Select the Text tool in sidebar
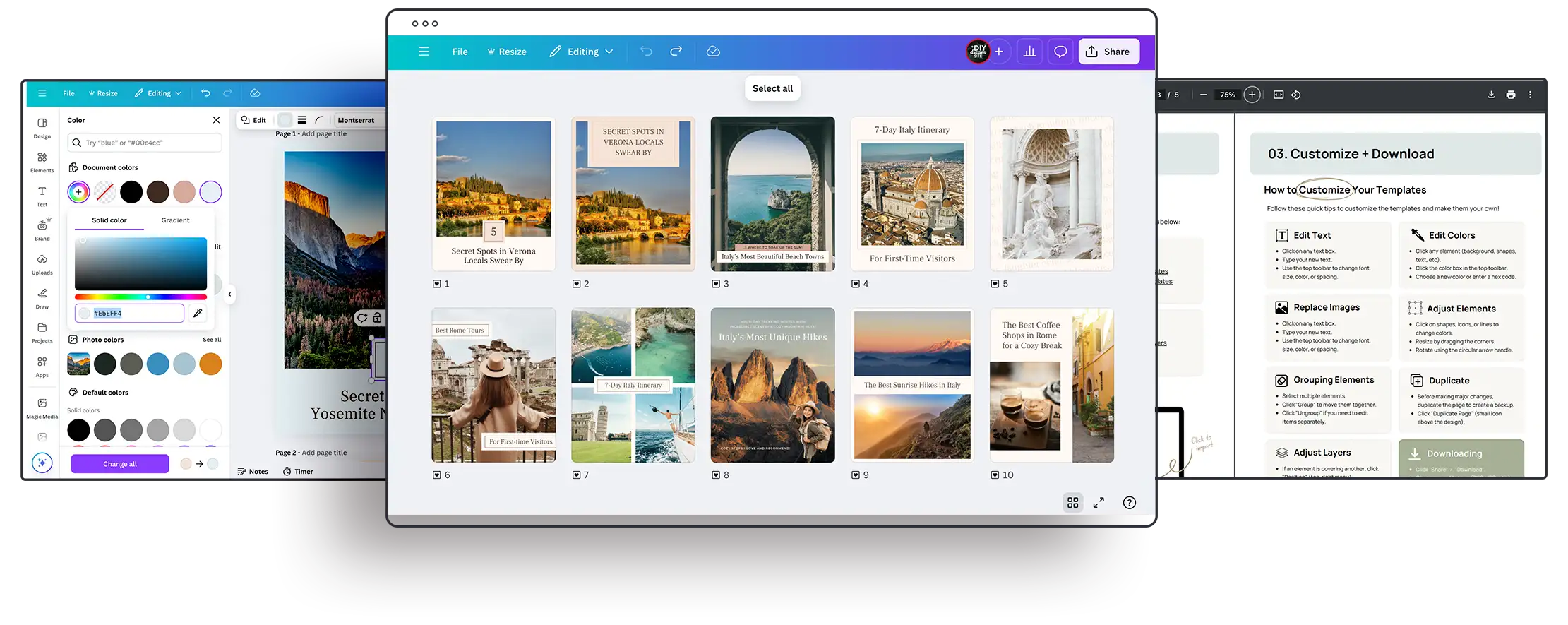This screenshot has width=1568, height=625. click(42, 196)
